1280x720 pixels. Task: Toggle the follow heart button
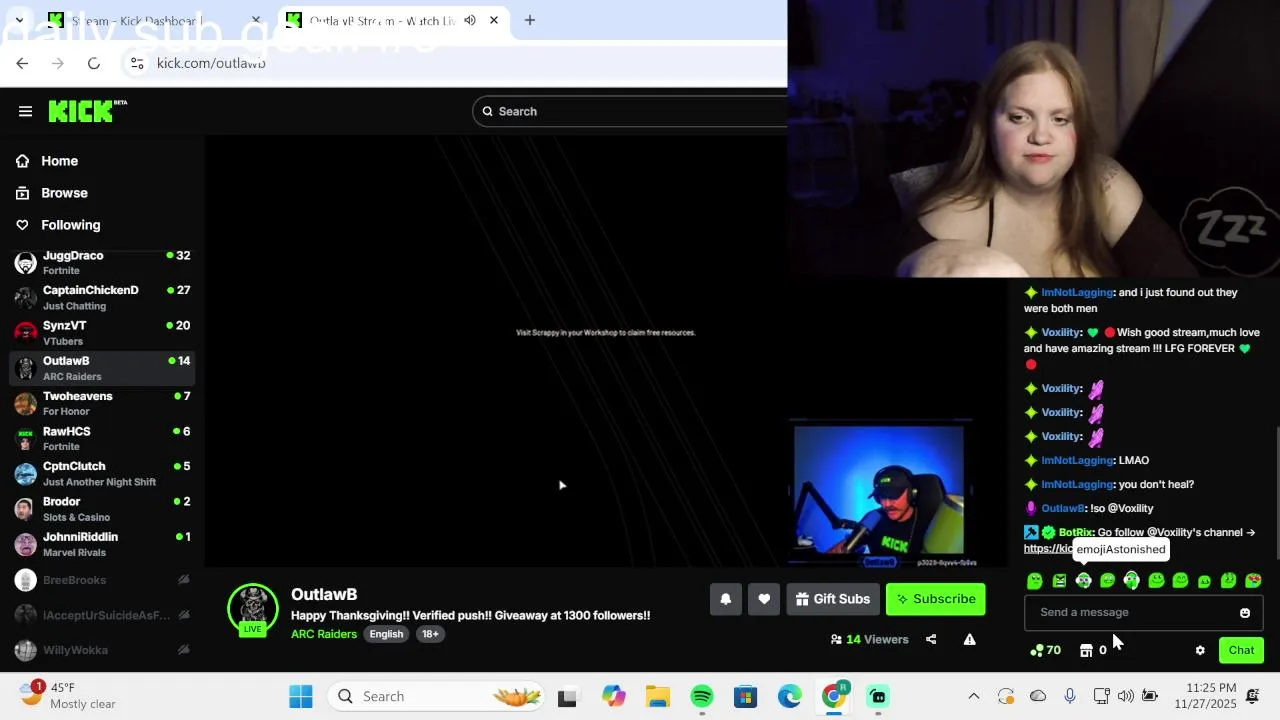764,599
